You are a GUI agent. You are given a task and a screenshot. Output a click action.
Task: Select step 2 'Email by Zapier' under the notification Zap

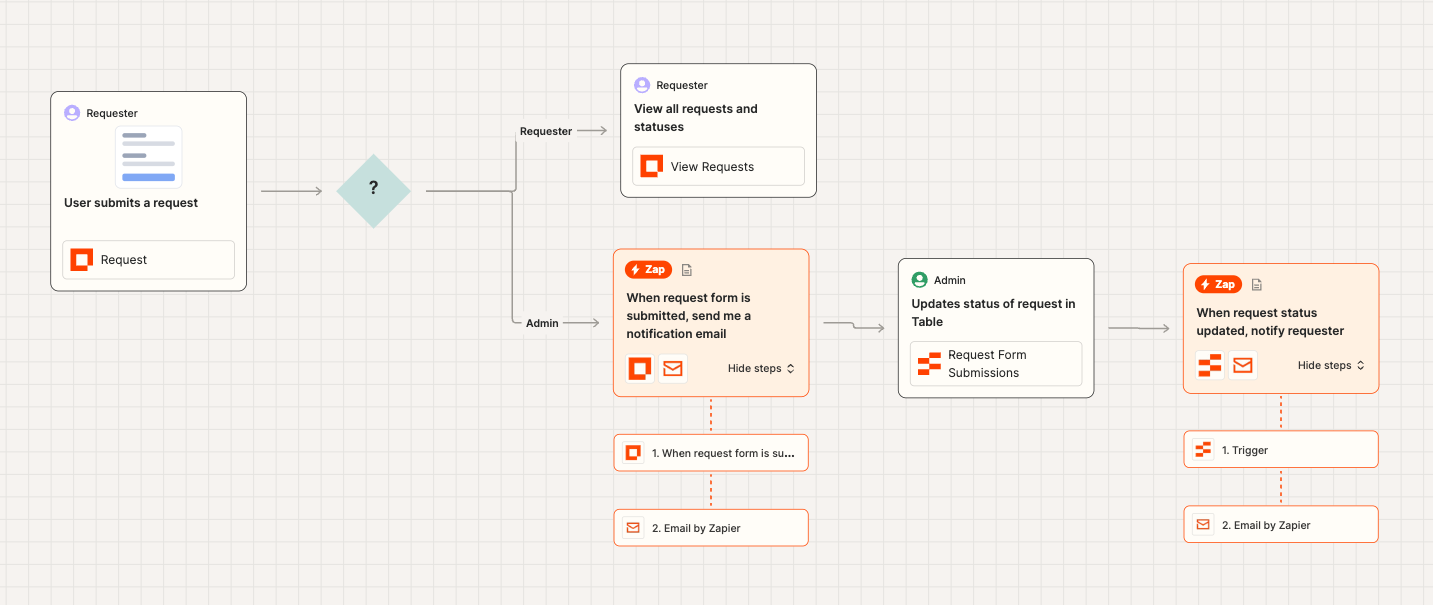click(x=711, y=527)
